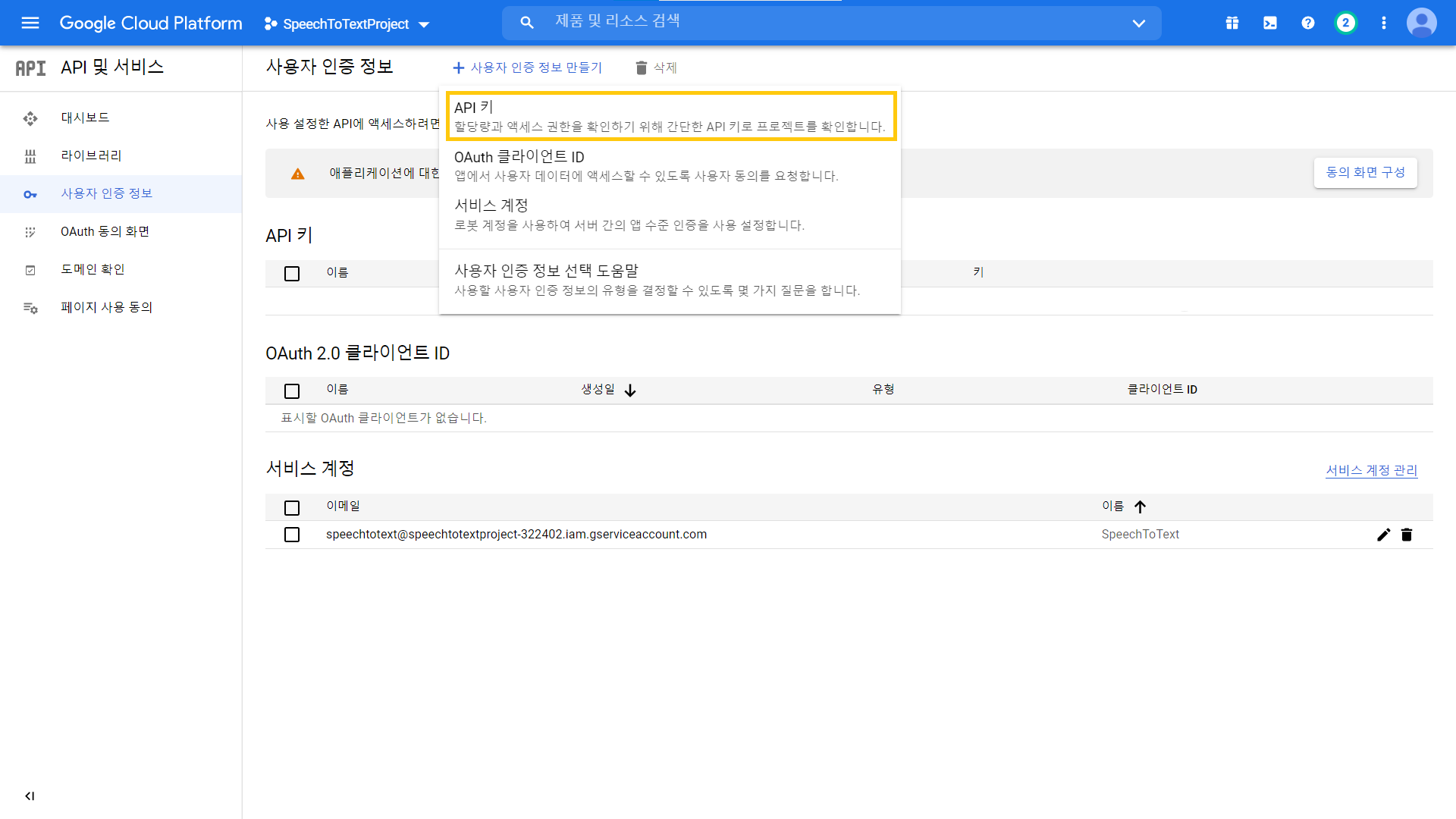Delete speechtotext service account trash icon
Viewport: 1456px width, 819px height.
pos(1407,535)
